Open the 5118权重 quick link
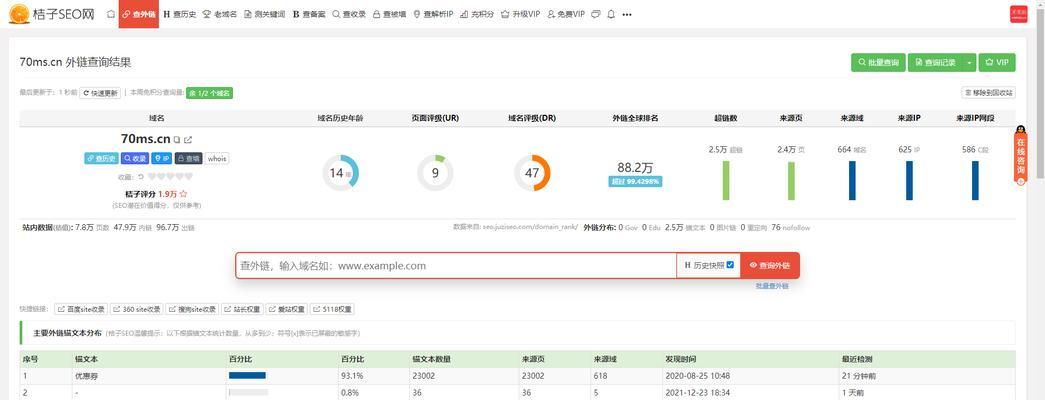 (x=332, y=309)
